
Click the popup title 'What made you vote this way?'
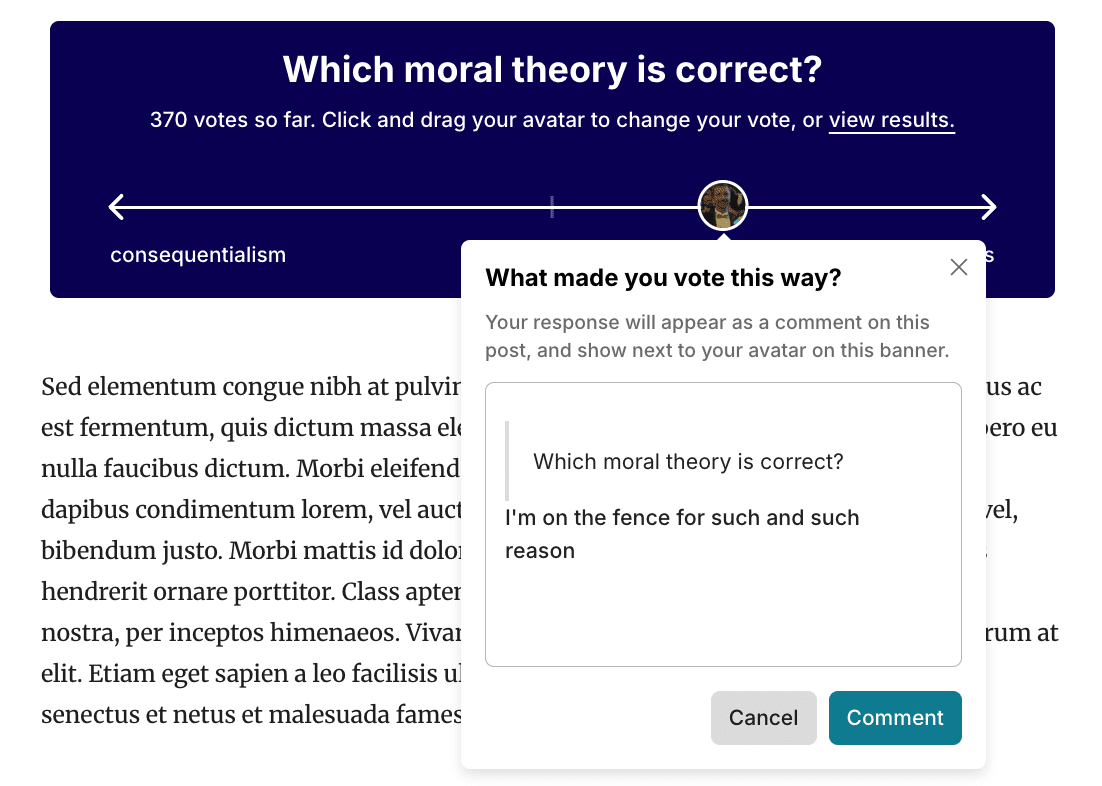663,278
